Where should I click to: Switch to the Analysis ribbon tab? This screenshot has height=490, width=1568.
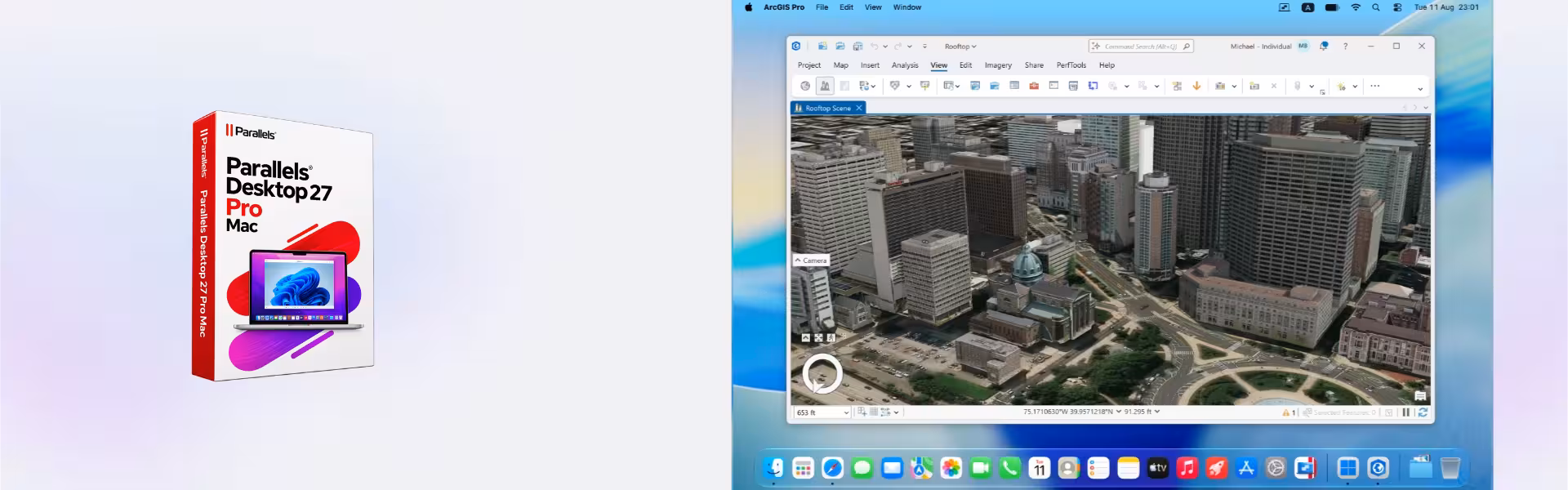(x=905, y=65)
